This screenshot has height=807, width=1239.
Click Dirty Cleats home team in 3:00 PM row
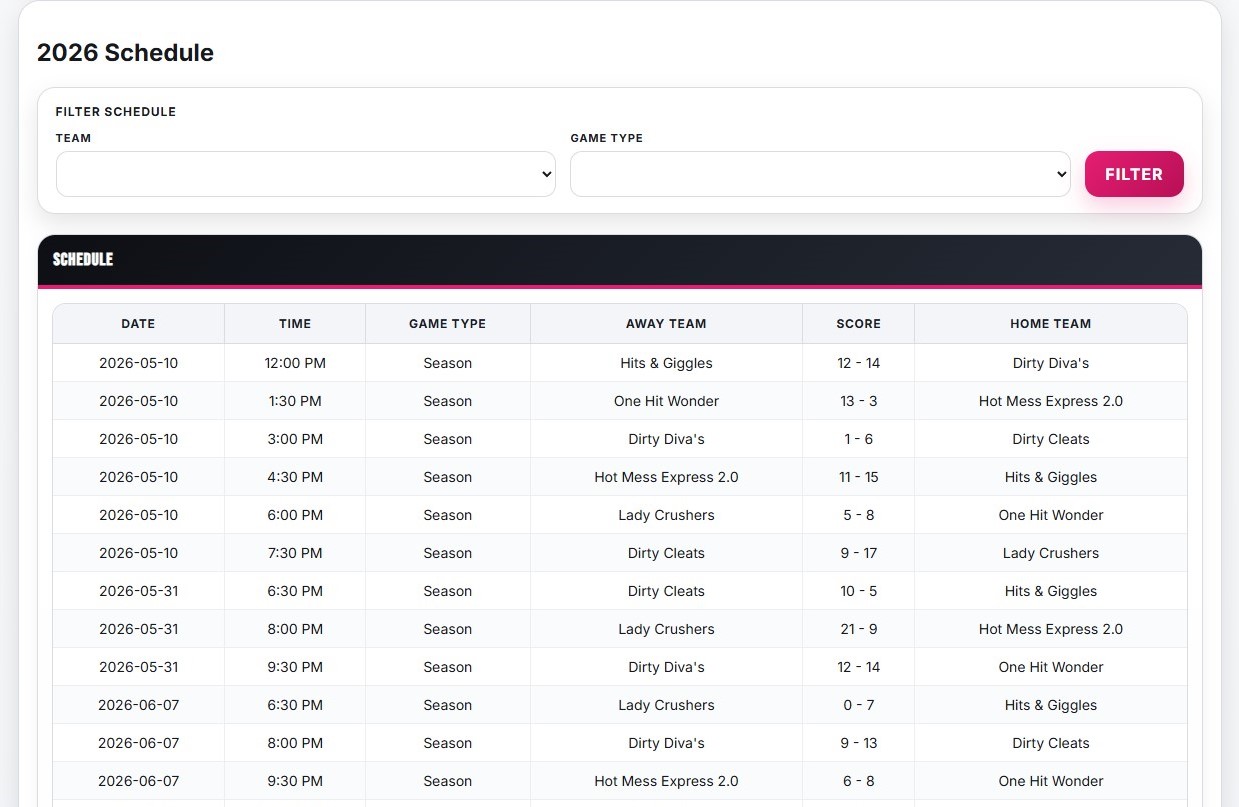click(1051, 439)
